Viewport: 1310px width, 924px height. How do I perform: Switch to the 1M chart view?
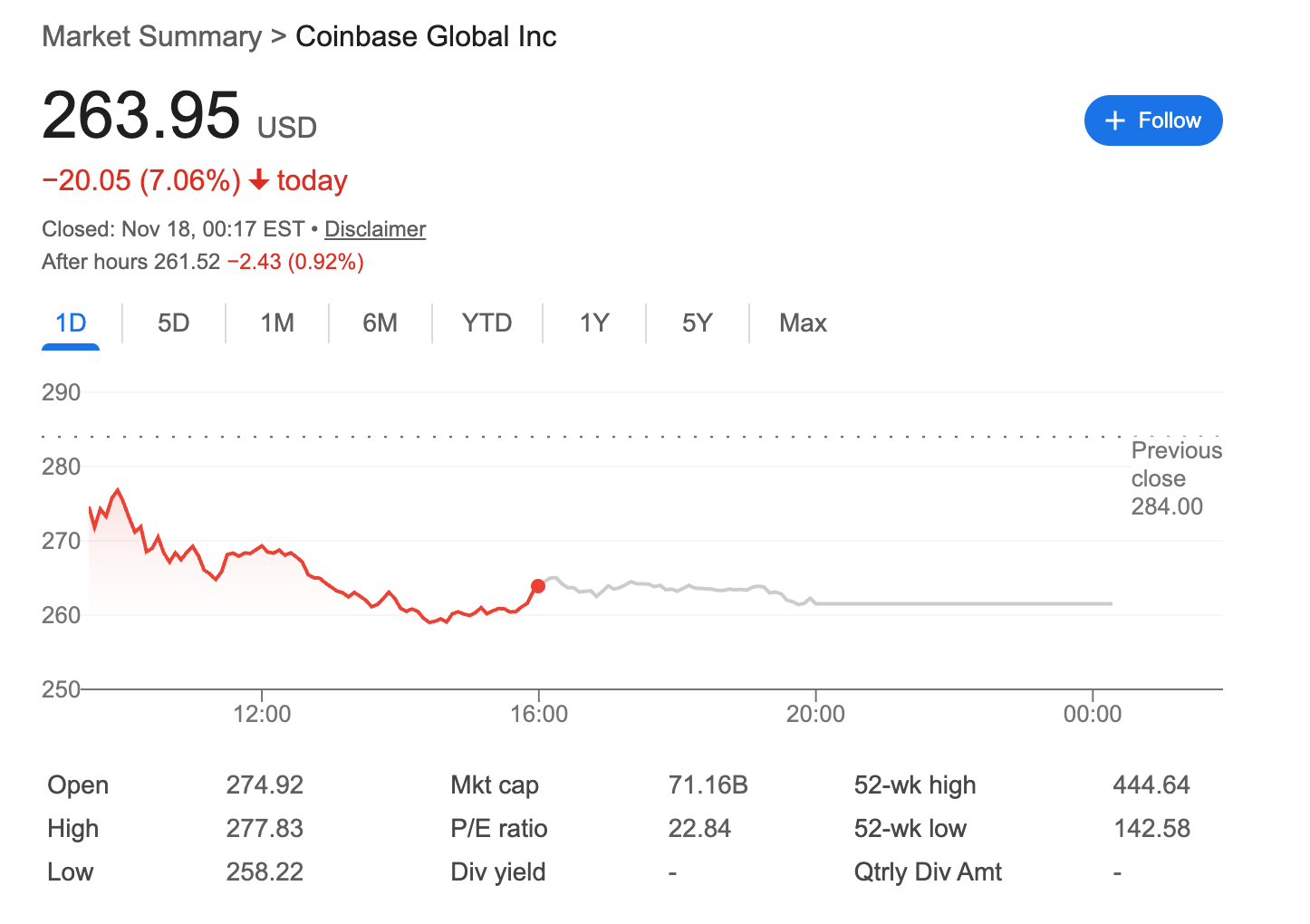coord(276,322)
